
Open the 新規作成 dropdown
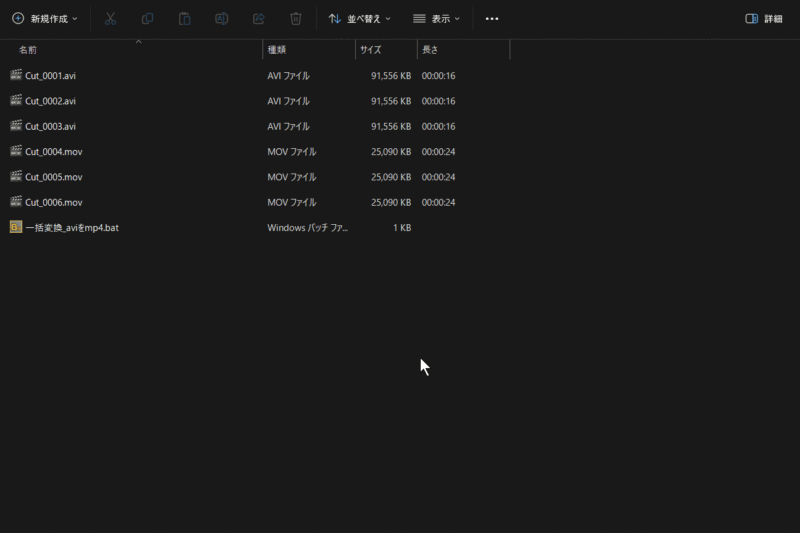(x=44, y=19)
